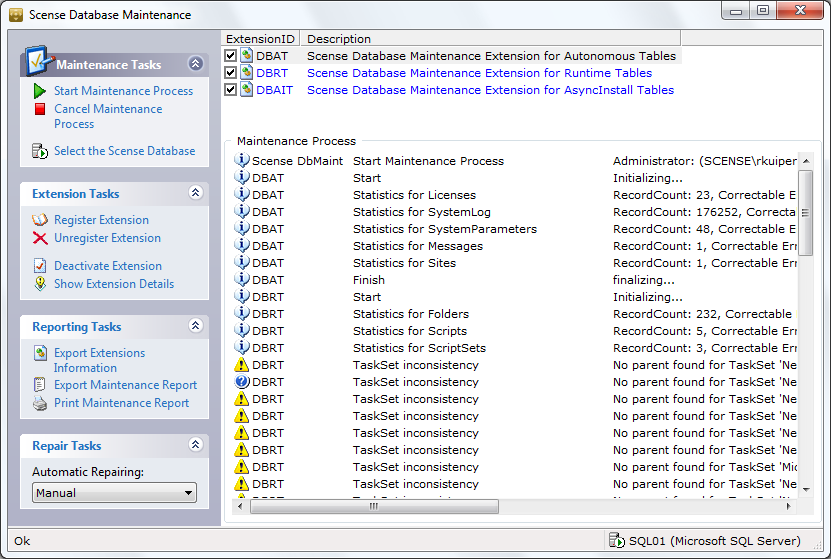Click the Print Maintenance Report printer icon
The height and width of the screenshot is (559, 831).
click(x=40, y=403)
